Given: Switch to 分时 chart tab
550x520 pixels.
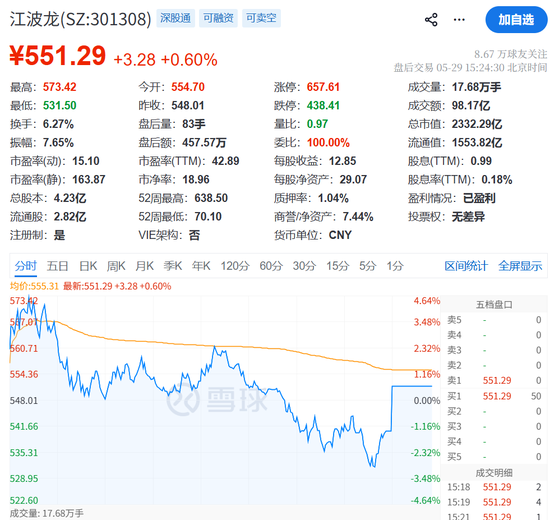Looking at the screenshot, I should pyautogui.click(x=25, y=266).
